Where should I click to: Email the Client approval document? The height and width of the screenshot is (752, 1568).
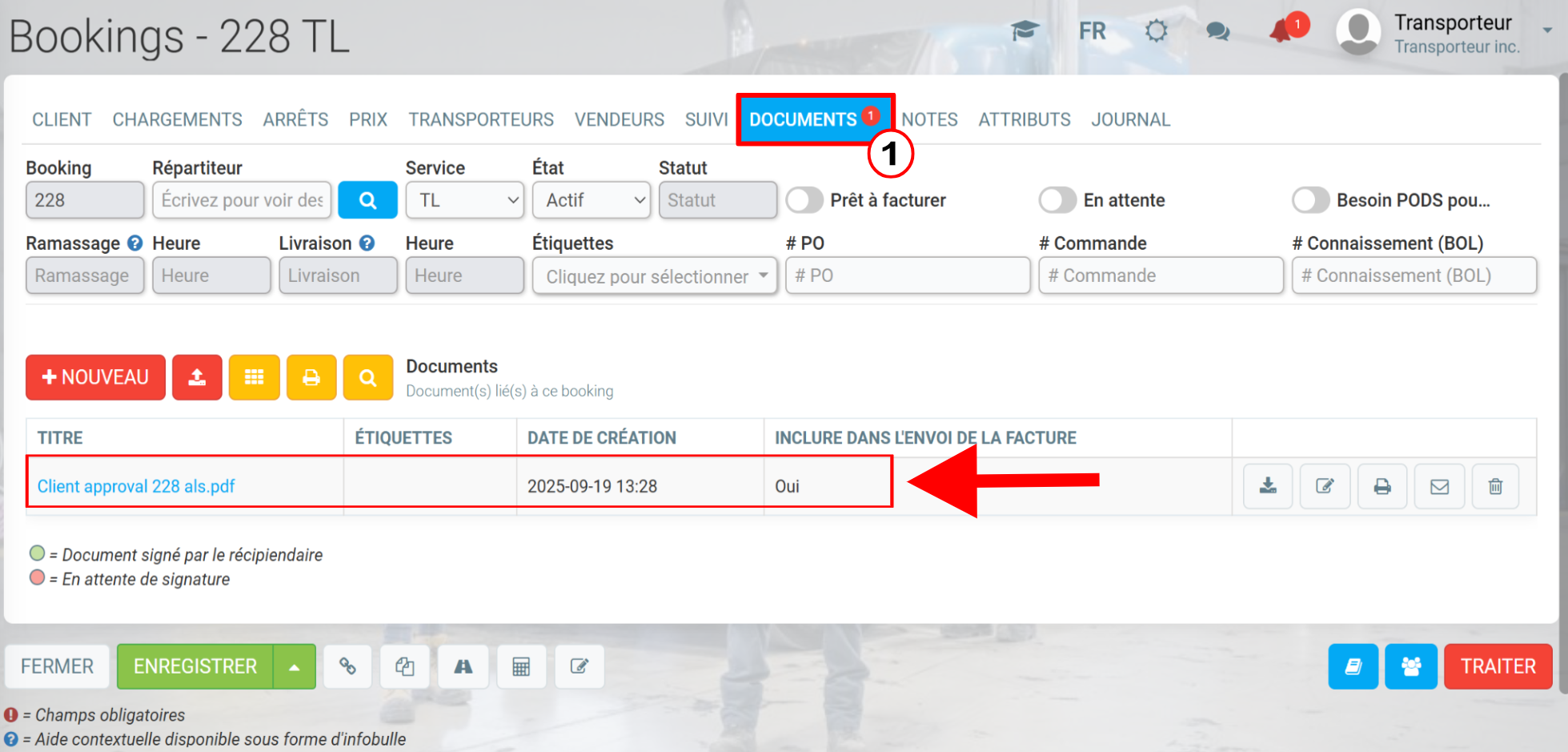(1439, 486)
